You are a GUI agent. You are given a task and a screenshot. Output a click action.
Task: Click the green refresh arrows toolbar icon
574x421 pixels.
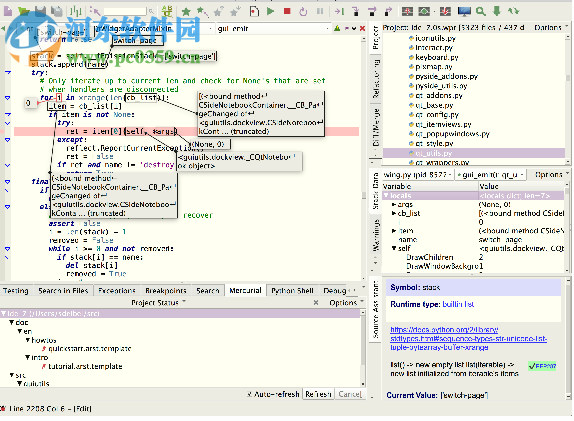click(x=514, y=11)
